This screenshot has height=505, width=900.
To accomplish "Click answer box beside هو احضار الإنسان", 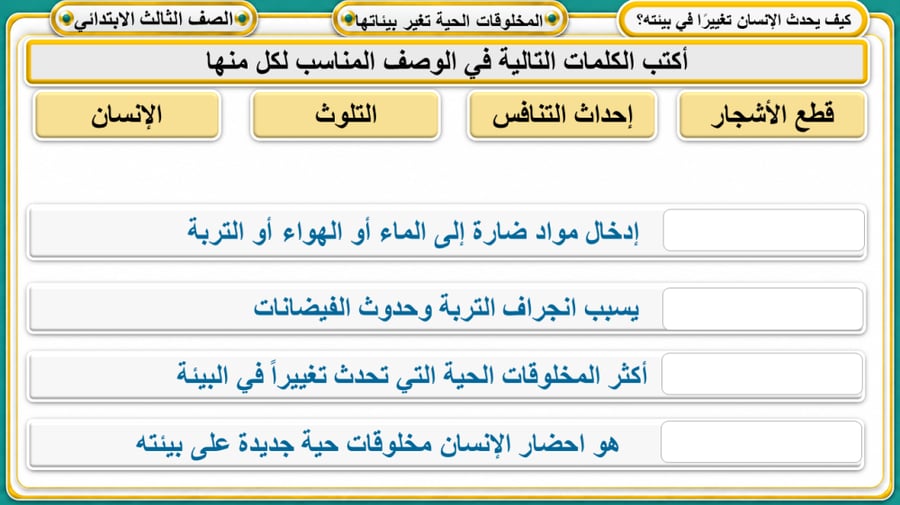I will 762,442.
